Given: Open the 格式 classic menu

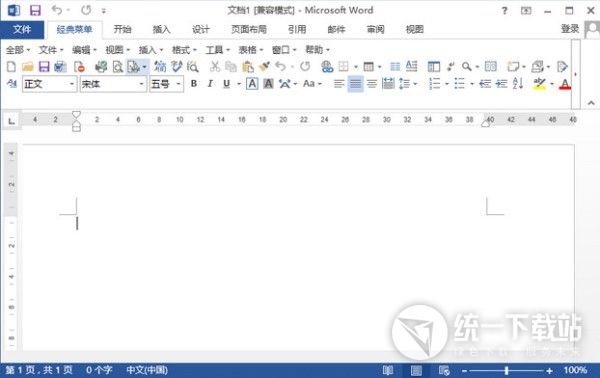Looking at the screenshot, I should pyautogui.click(x=184, y=50).
